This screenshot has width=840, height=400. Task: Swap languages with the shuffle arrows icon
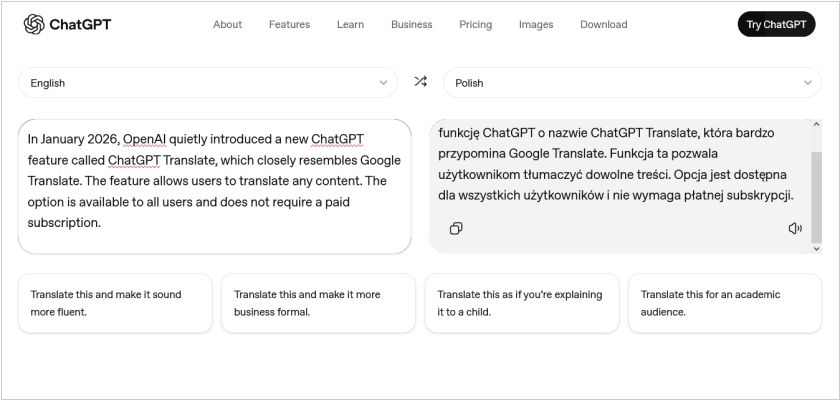(420, 82)
